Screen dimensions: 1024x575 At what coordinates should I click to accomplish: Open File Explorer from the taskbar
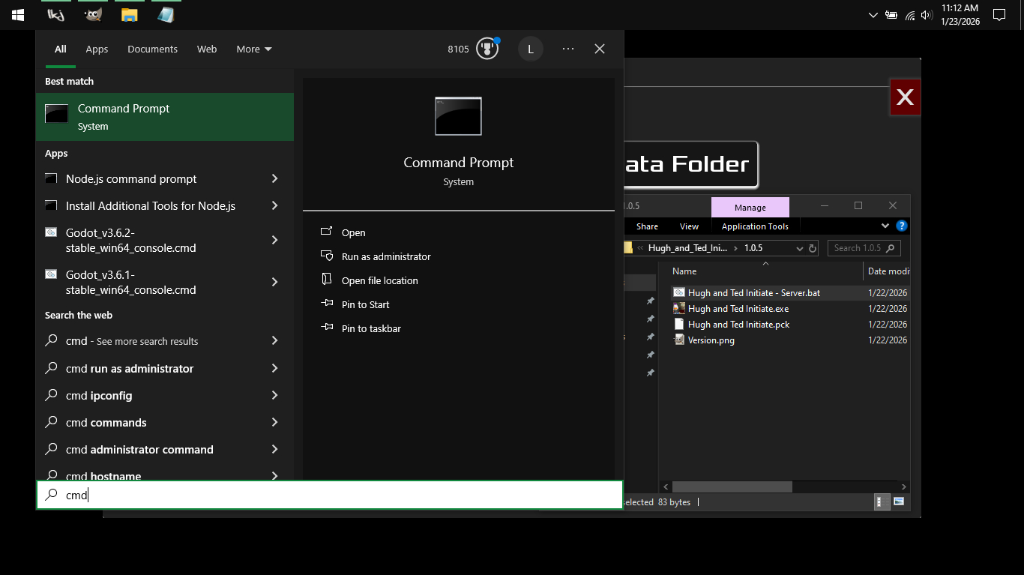[129, 15]
